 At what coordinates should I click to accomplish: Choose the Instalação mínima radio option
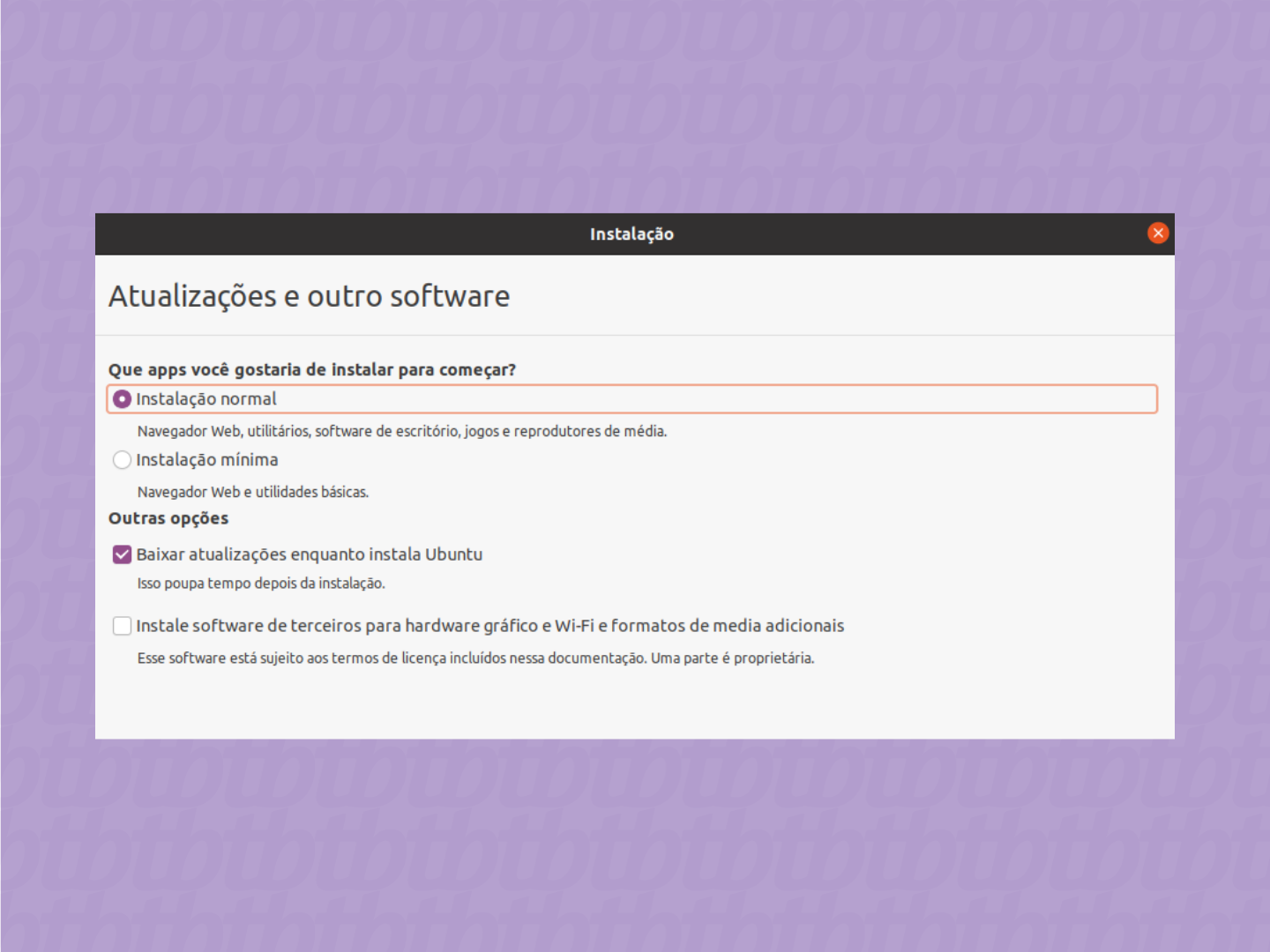tap(123, 460)
